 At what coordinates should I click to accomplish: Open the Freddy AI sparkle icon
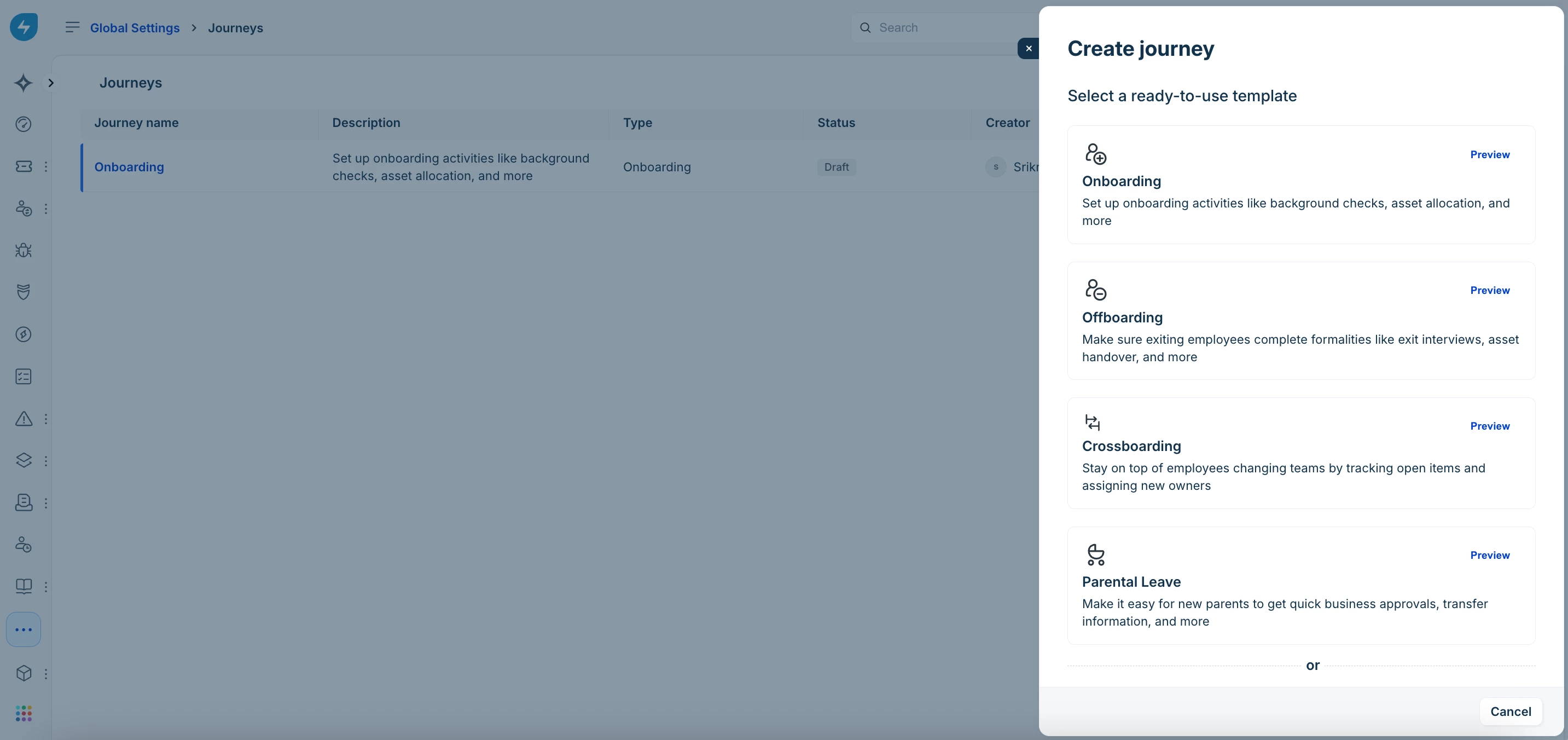point(23,83)
